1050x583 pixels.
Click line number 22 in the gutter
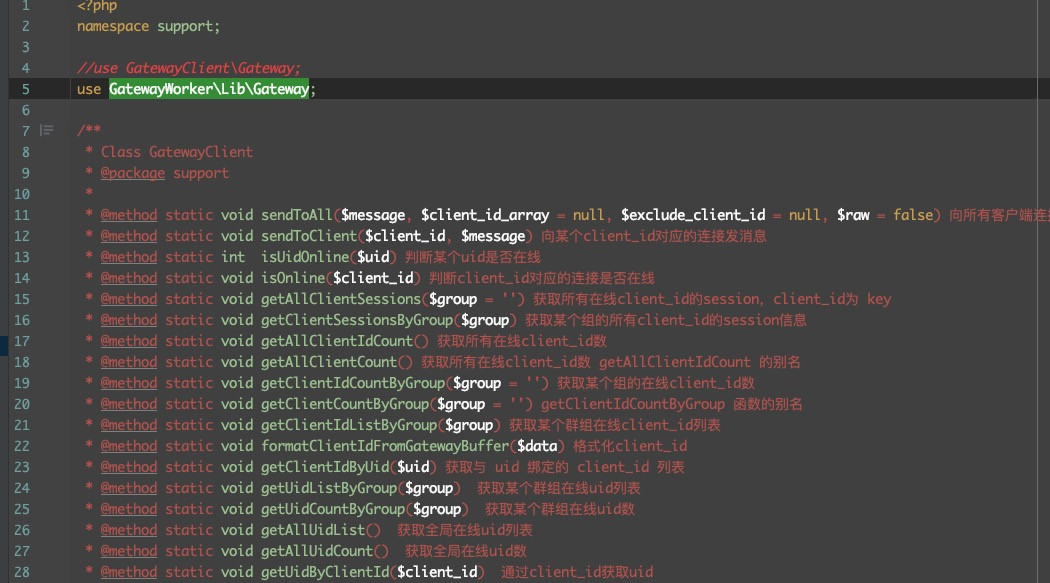pyautogui.click(x=22, y=446)
